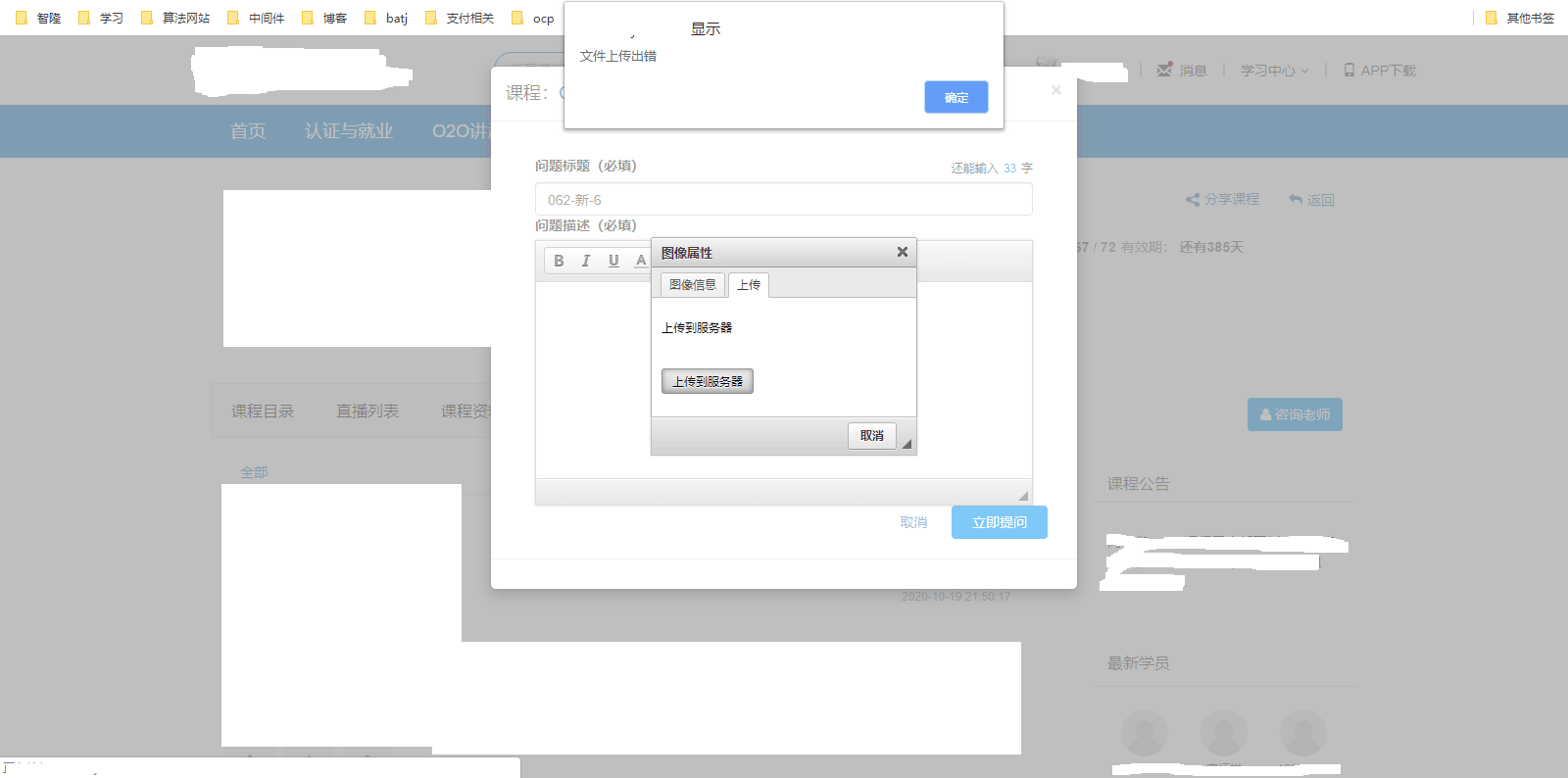Click the 上传到服务器 button

[x=708, y=381]
